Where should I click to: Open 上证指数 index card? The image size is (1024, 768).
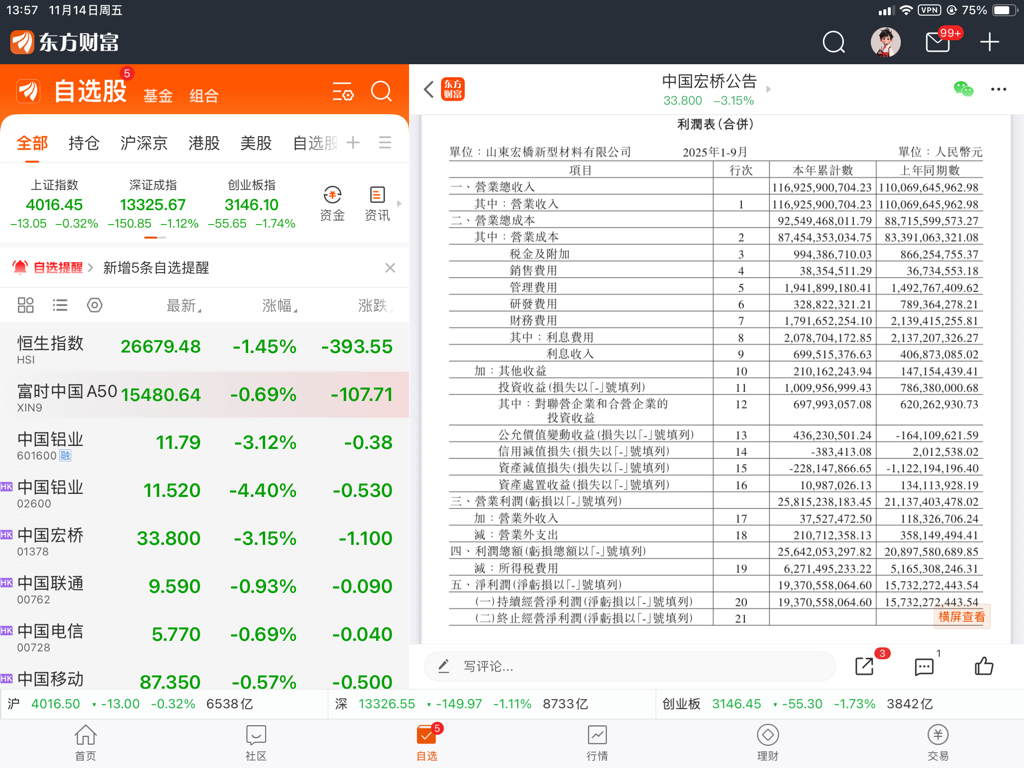[54, 204]
